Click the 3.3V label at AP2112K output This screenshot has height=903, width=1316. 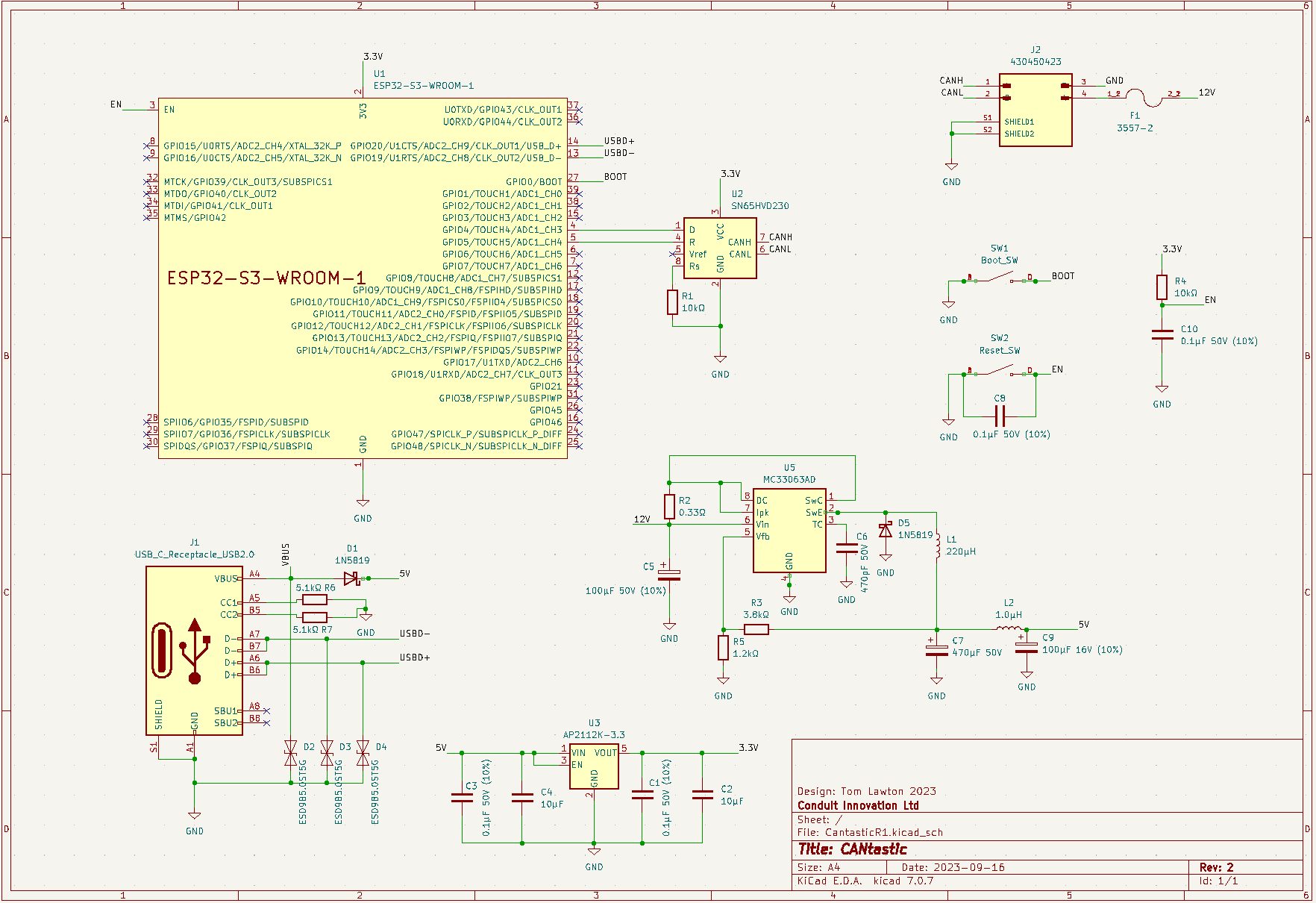click(x=748, y=747)
